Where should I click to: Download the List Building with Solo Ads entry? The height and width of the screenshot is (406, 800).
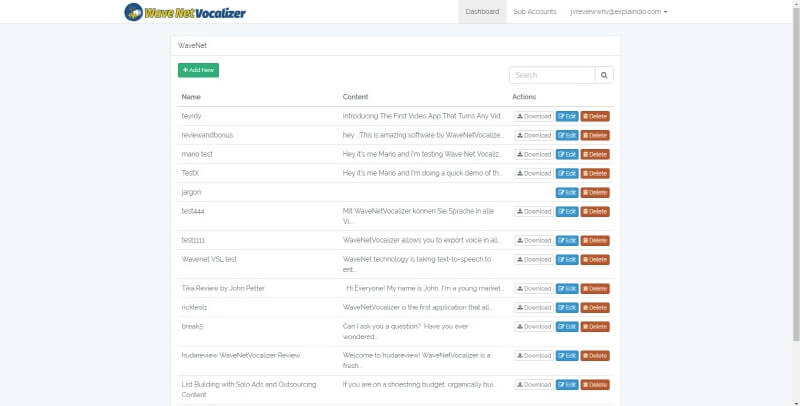click(534, 385)
